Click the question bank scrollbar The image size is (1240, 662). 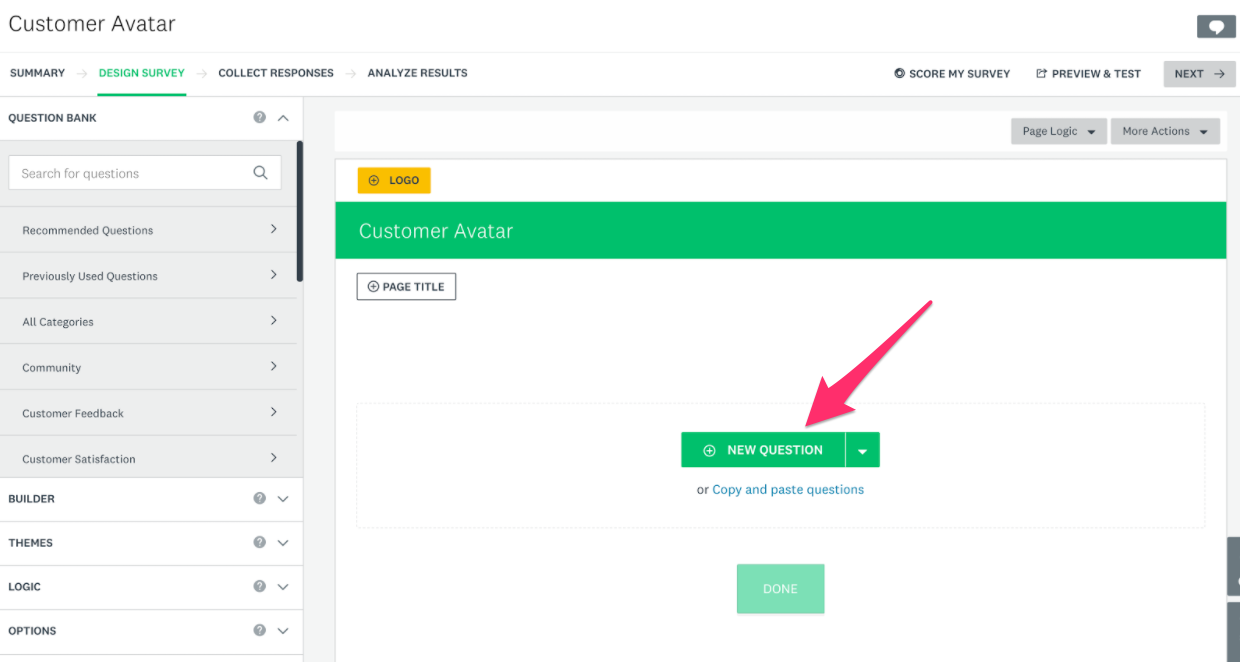[x=300, y=210]
